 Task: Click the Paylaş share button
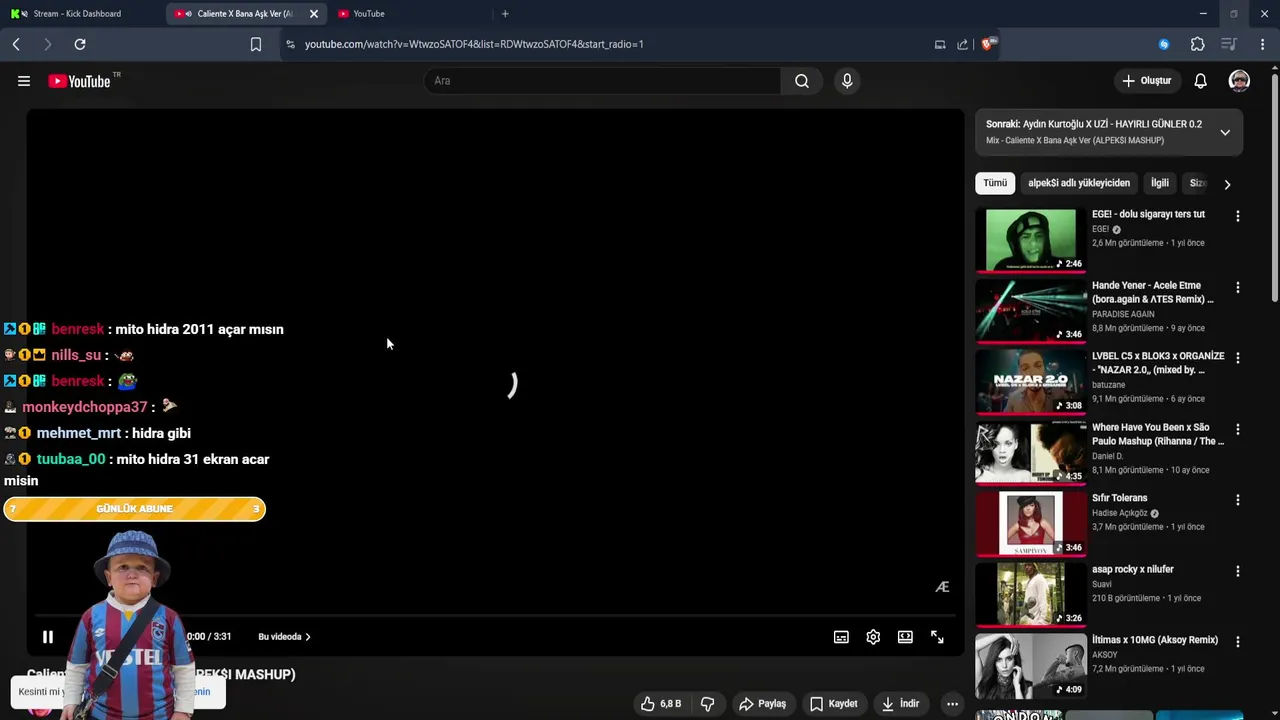[x=762, y=704]
